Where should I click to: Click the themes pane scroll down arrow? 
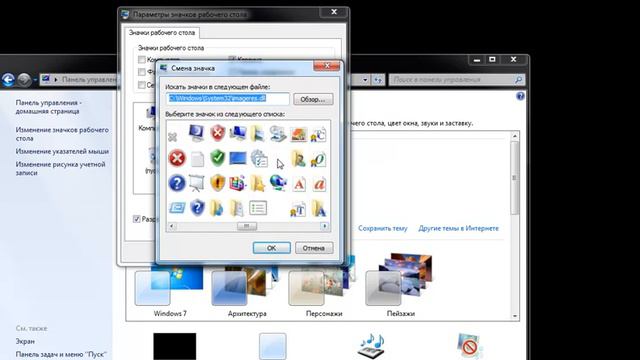(x=515, y=316)
